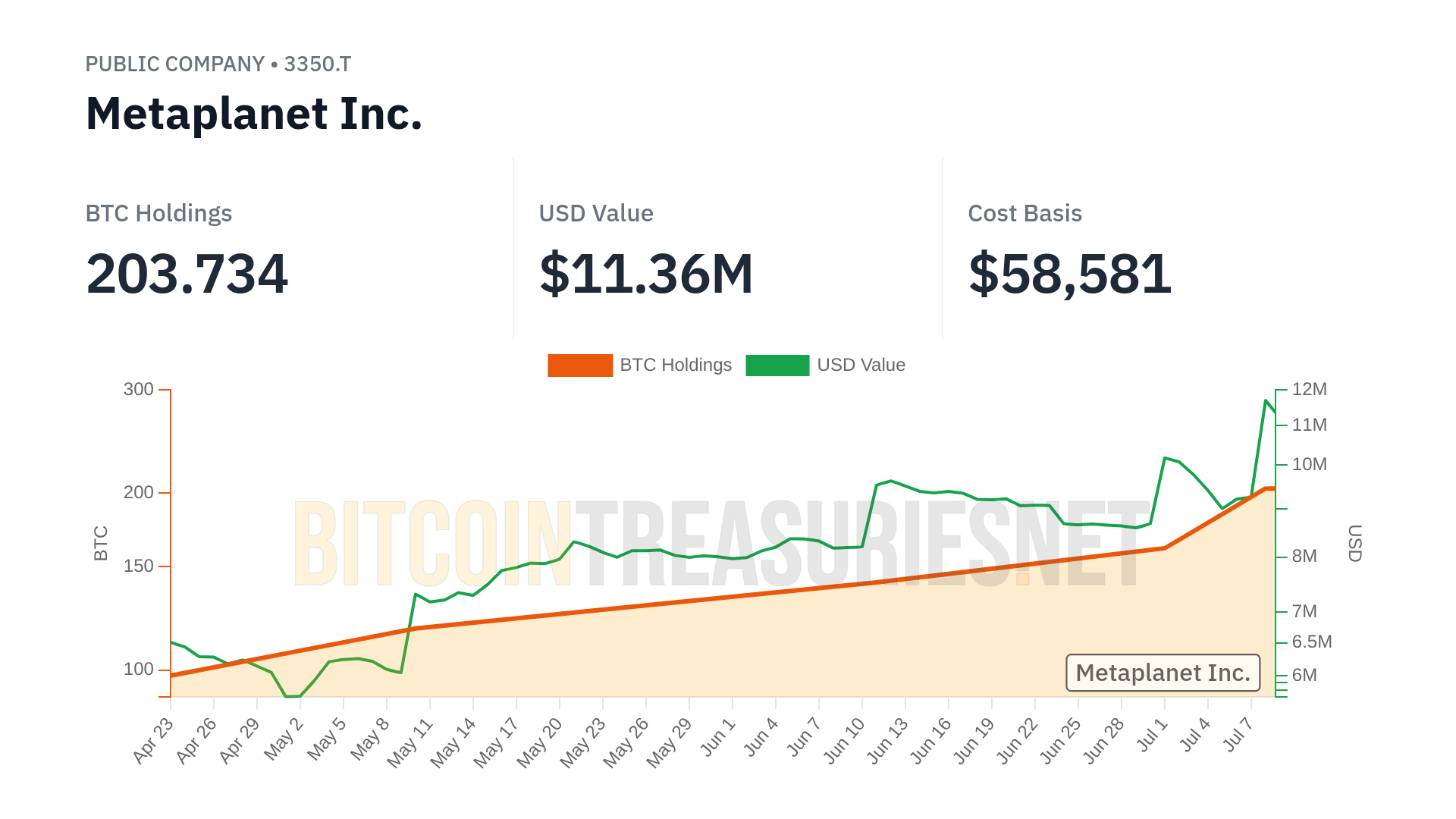Image resolution: width=1456 pixels, height=819 pixels.
Task: Click the PUBLIC COMPANY 3350.T ticker text
Action: (x=218, y=64)
